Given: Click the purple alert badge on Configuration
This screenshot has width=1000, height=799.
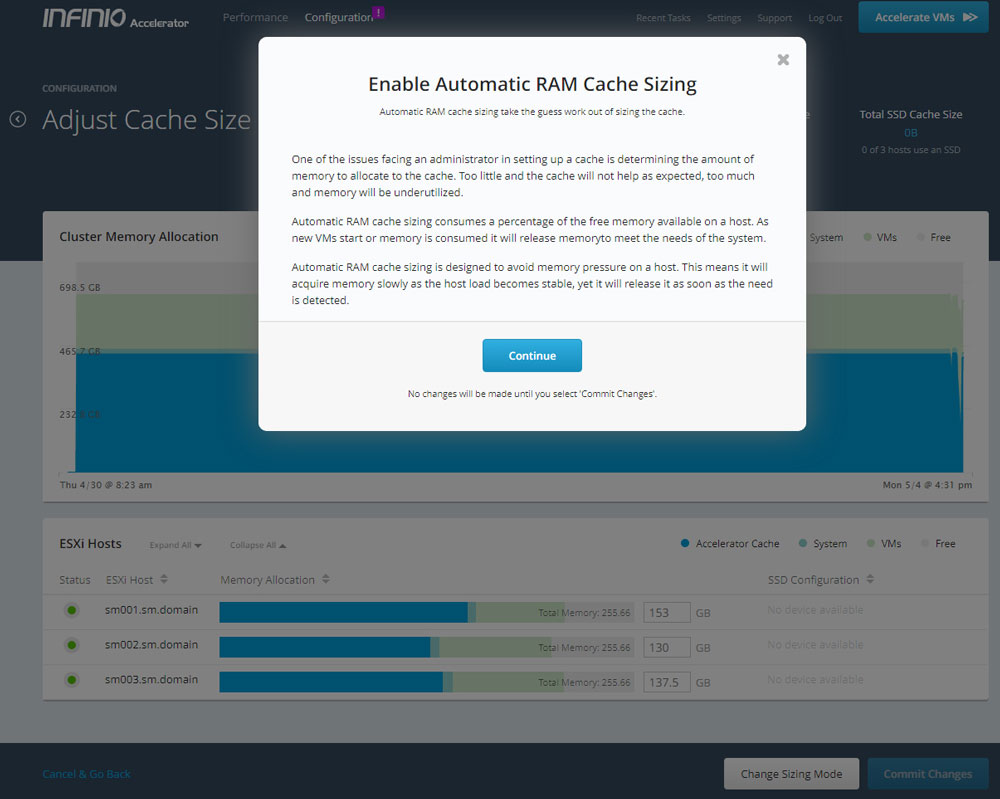Looking at the screenshot, I should coord(378,12).
